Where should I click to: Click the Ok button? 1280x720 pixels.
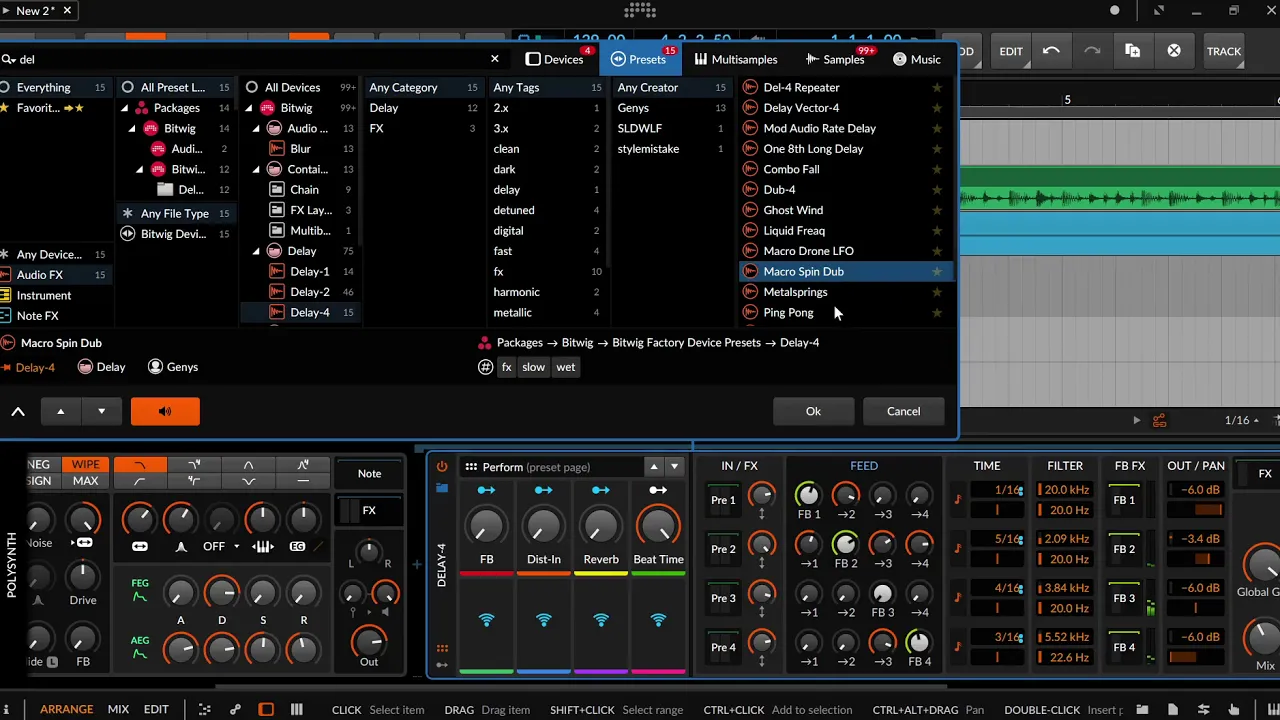pos(813,411)
